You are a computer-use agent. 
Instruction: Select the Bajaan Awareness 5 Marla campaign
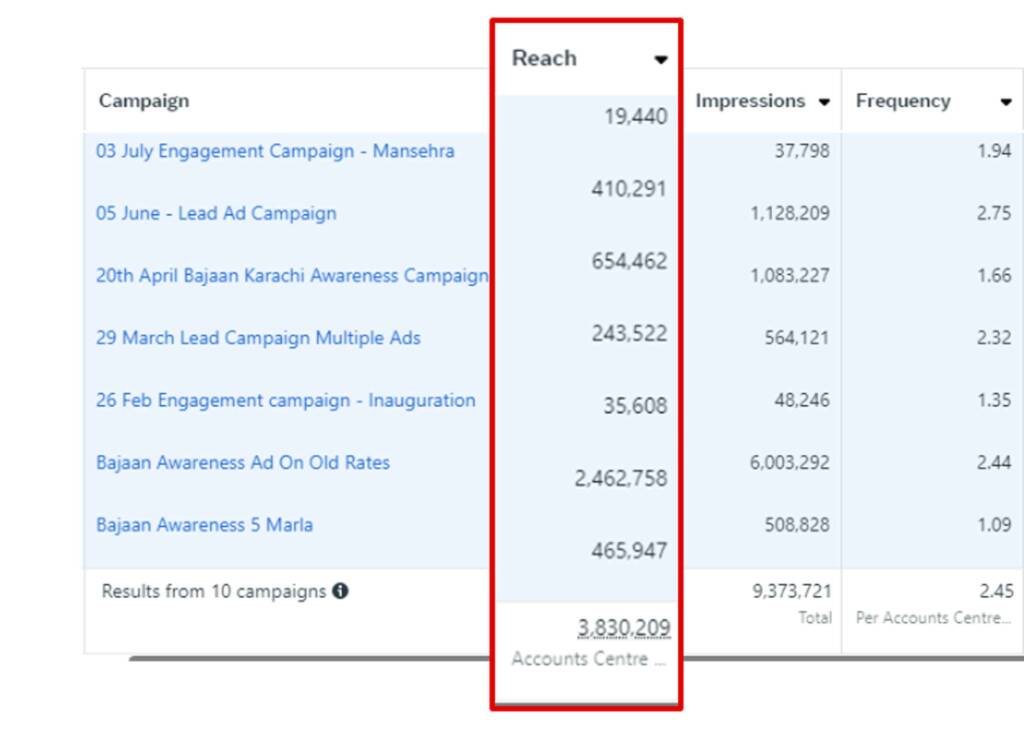pos(204,525)
